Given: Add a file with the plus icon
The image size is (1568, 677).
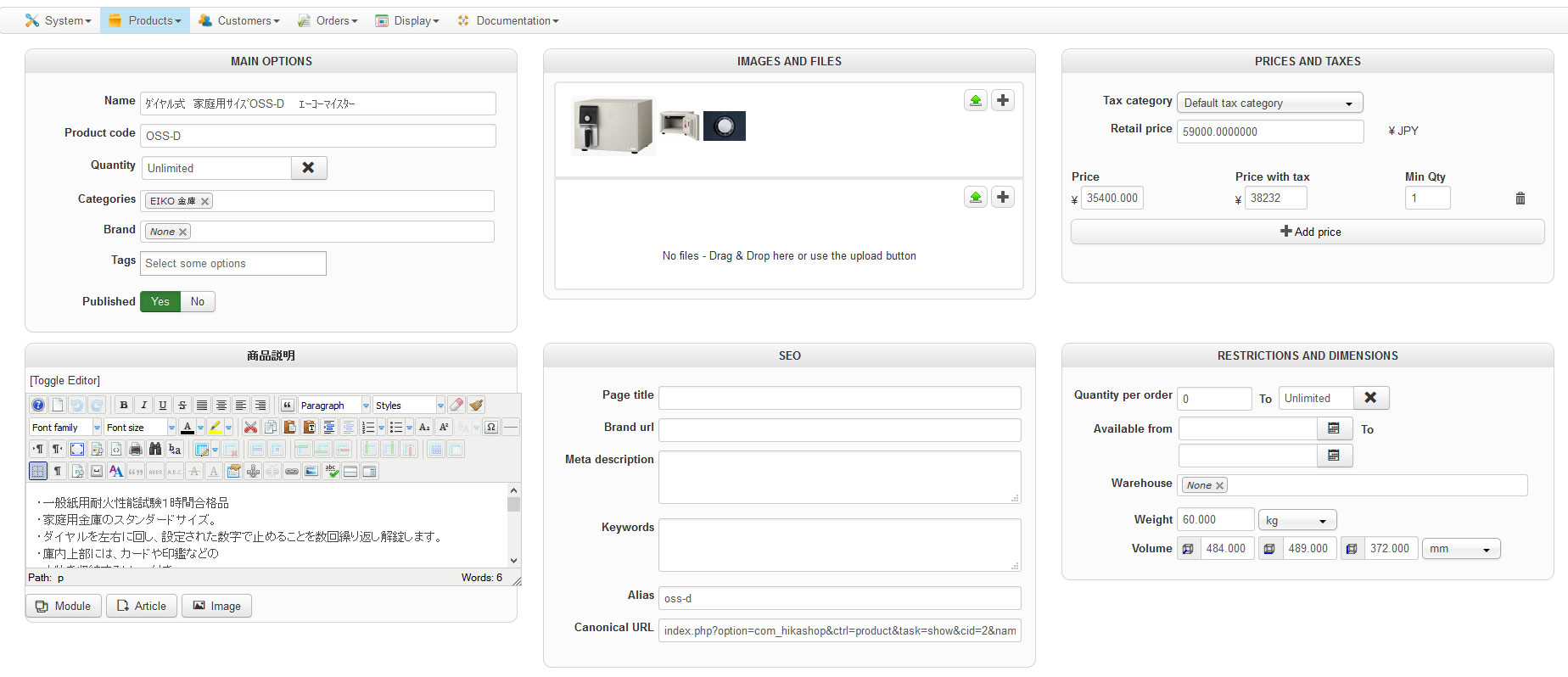Looking at the screenshot, I should 1003,198.
